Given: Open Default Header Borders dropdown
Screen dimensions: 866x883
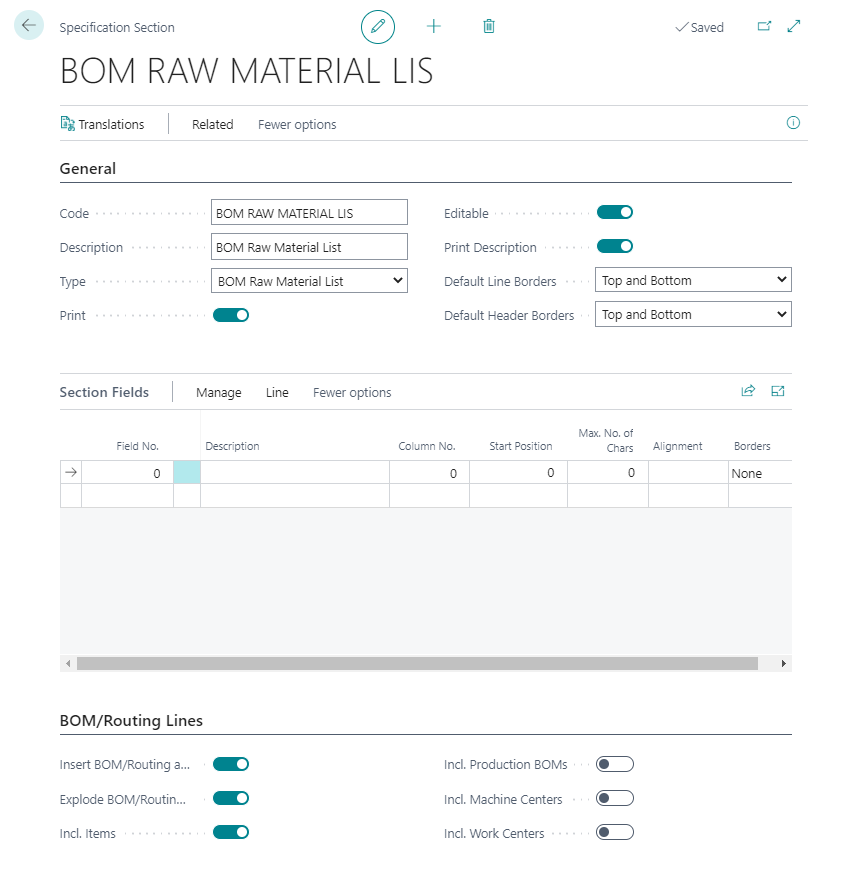Looking at the screenshot, I should click(693, 314).
